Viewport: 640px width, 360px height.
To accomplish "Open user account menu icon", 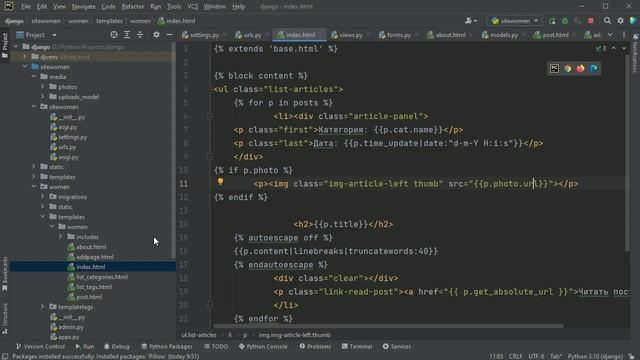I will coord(471,21).
